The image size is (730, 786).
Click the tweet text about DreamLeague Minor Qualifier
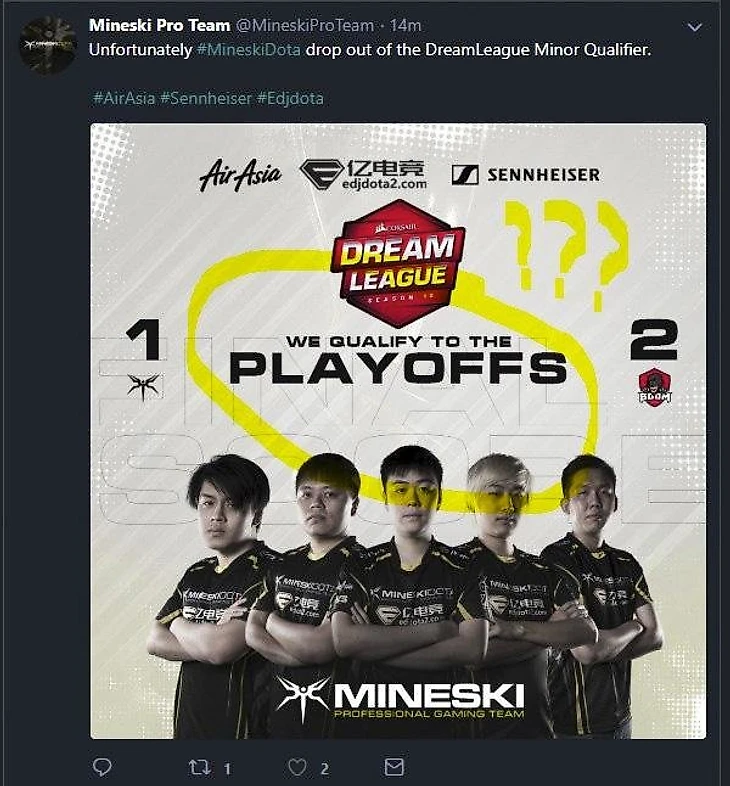370,50
